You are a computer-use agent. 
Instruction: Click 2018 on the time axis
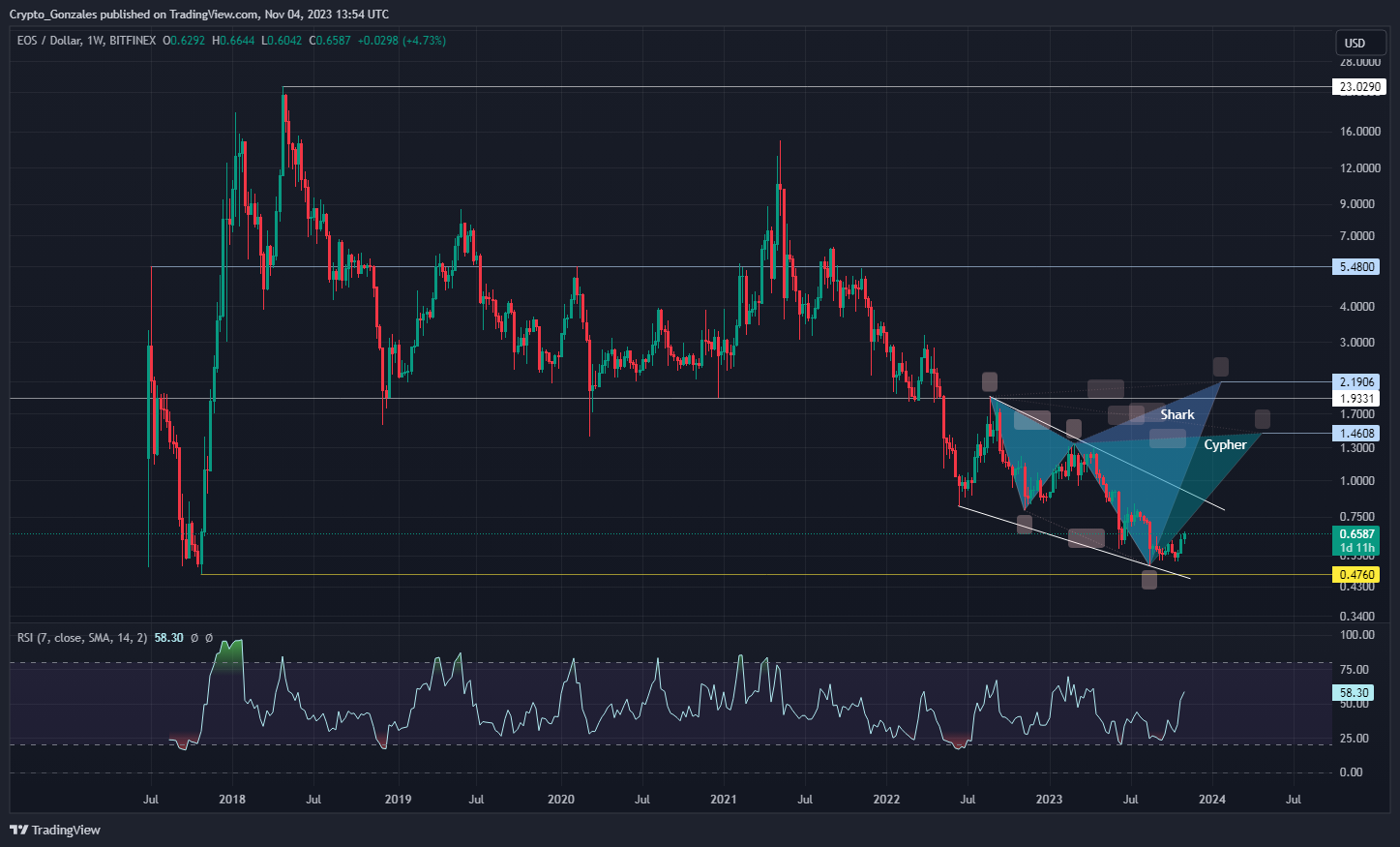pos(232,800)
